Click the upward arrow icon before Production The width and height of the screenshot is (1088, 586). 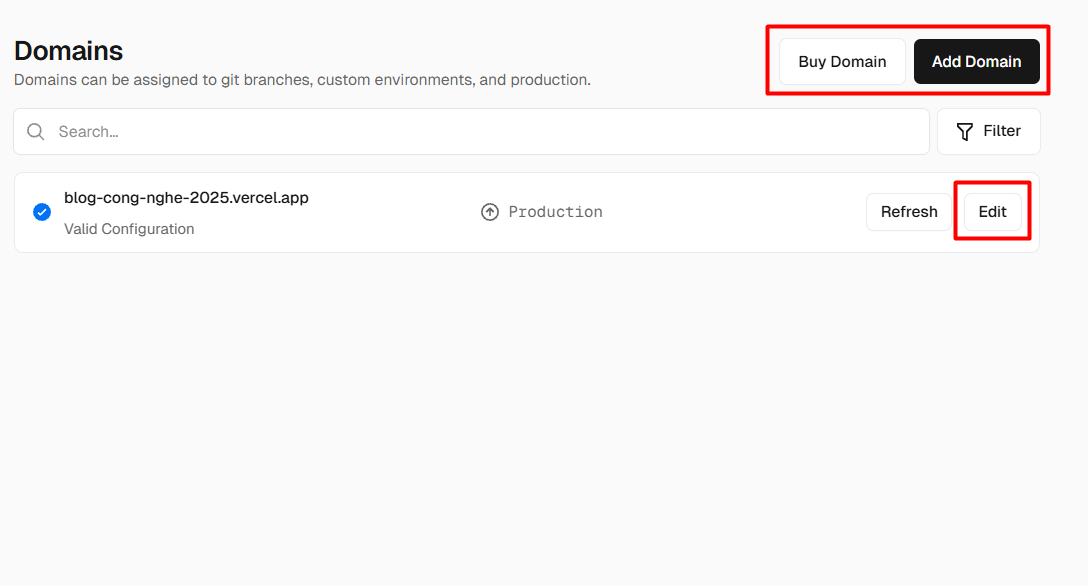[x=490, y=211]
